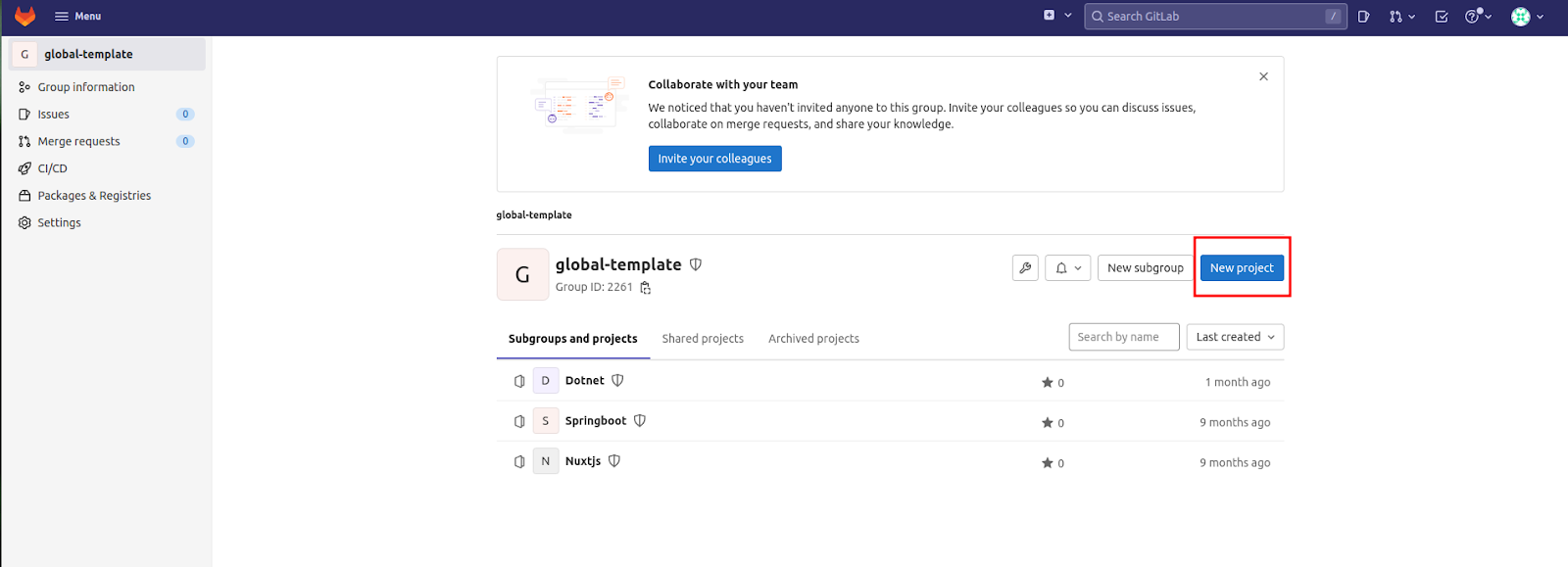
Task: Click the '1 month ago' timestamp
Action: pyautogui.click(x=1238, y=383)
